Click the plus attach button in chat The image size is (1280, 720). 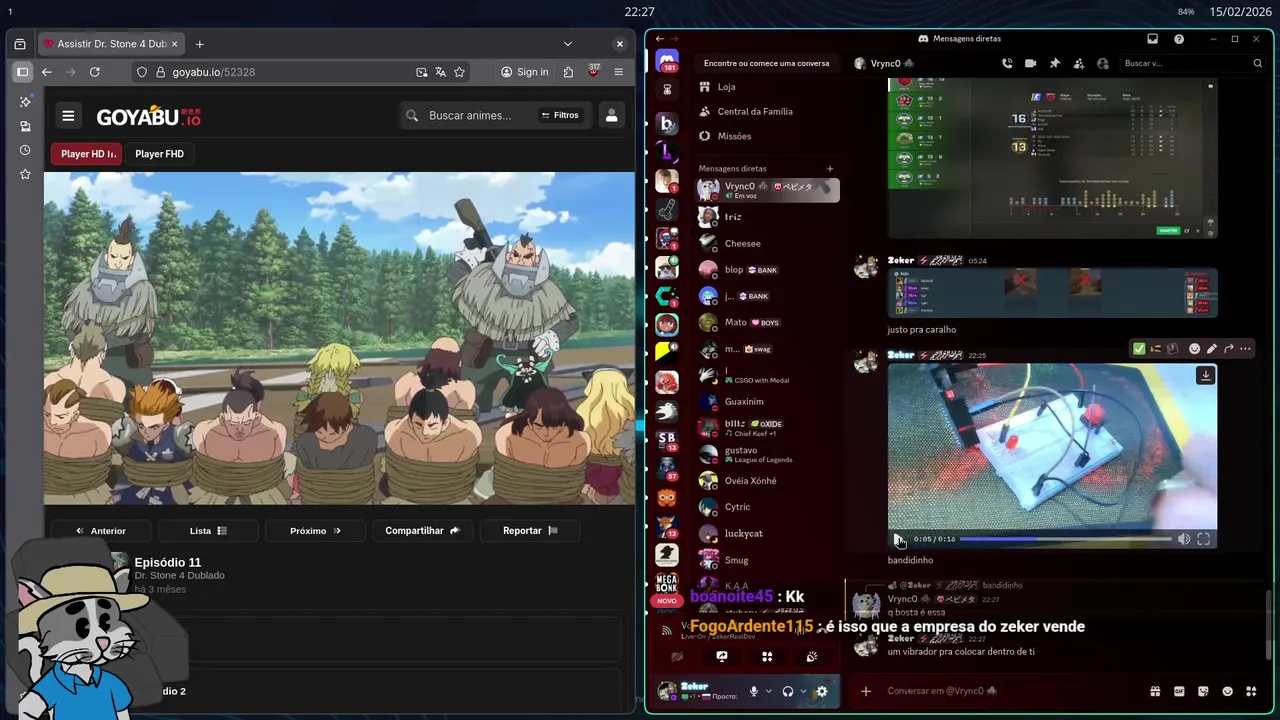(865, 691)
